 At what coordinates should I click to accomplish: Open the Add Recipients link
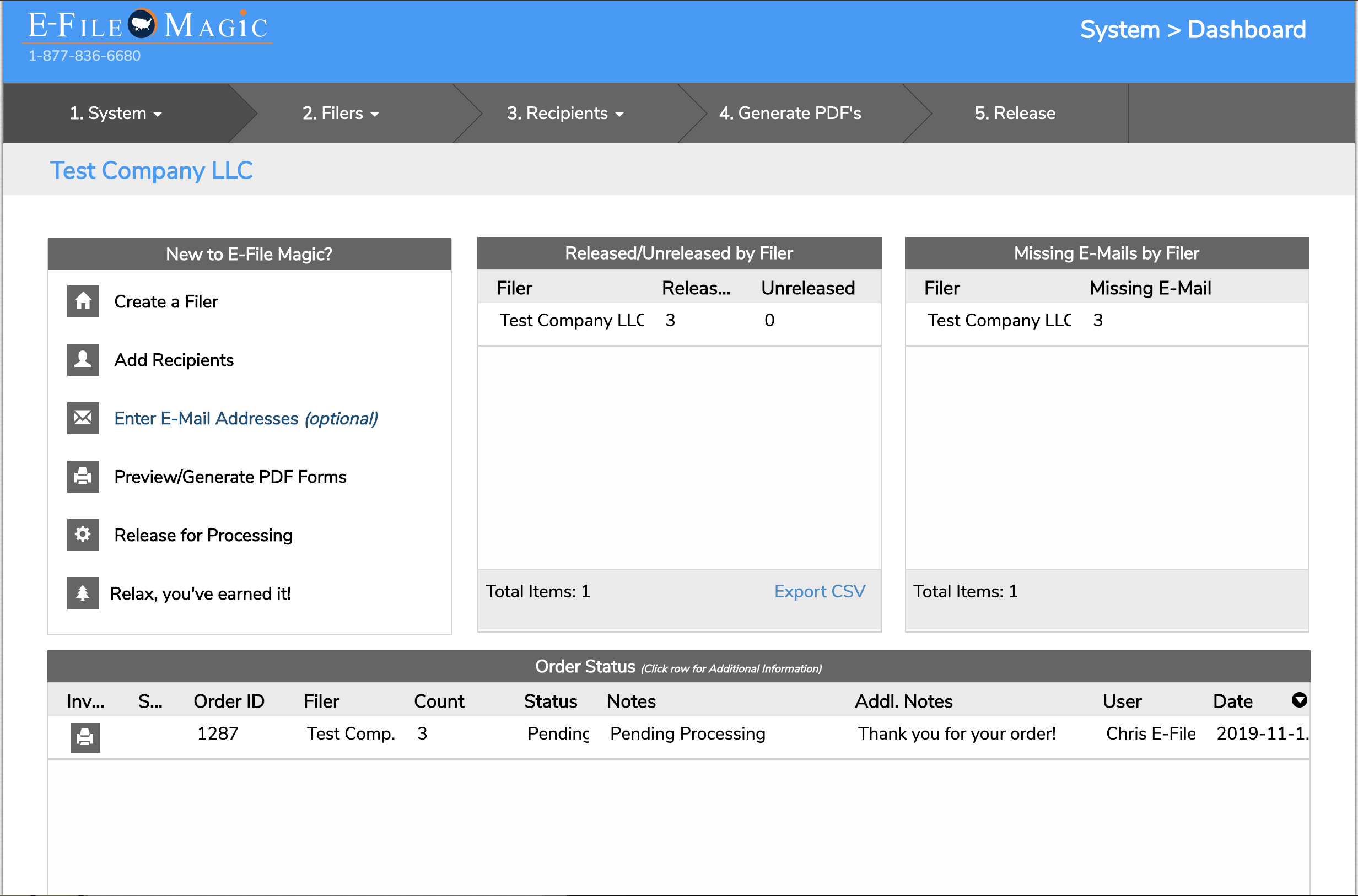pos(174,359)
